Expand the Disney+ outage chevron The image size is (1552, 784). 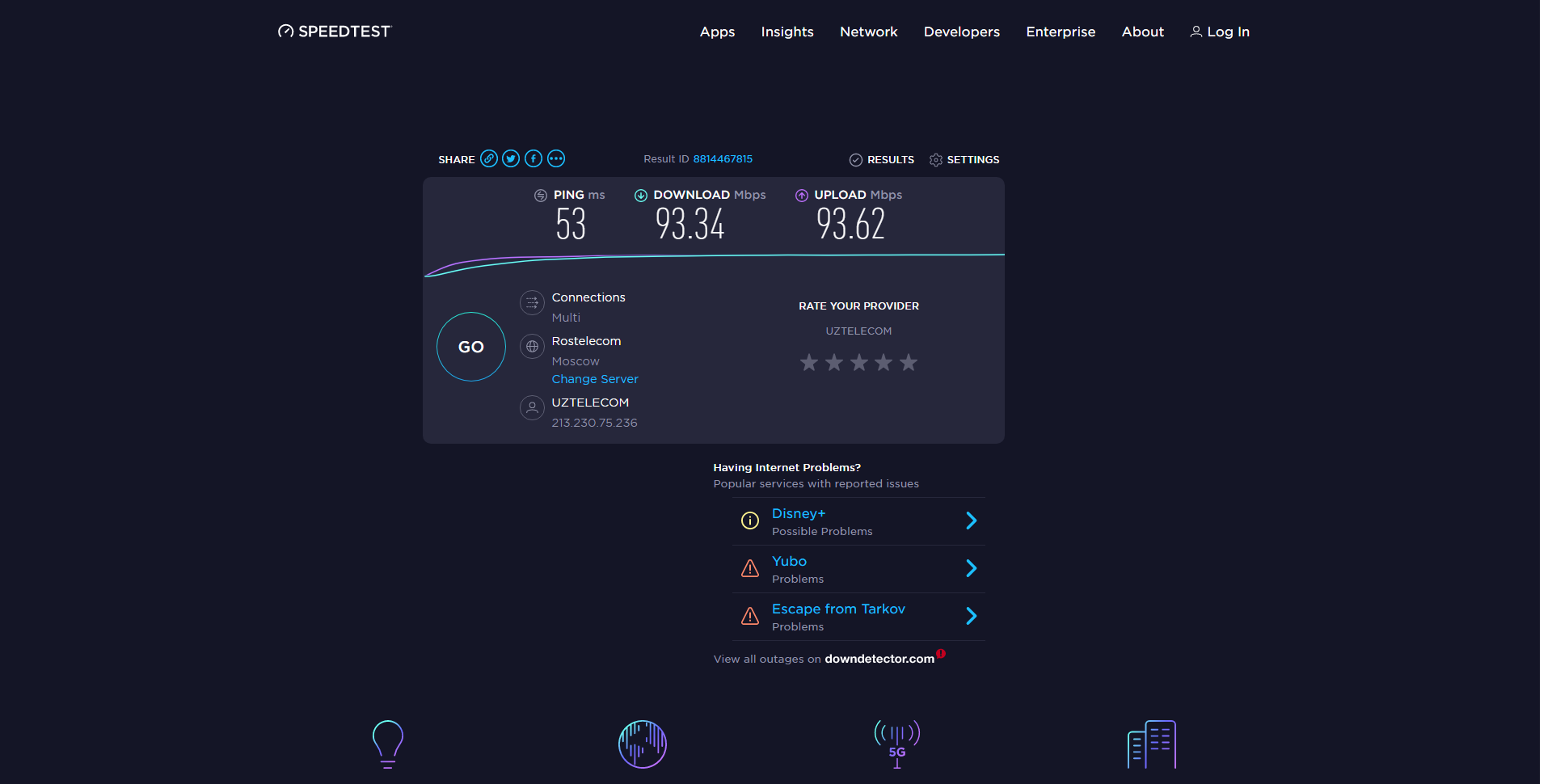pos(972,521)
